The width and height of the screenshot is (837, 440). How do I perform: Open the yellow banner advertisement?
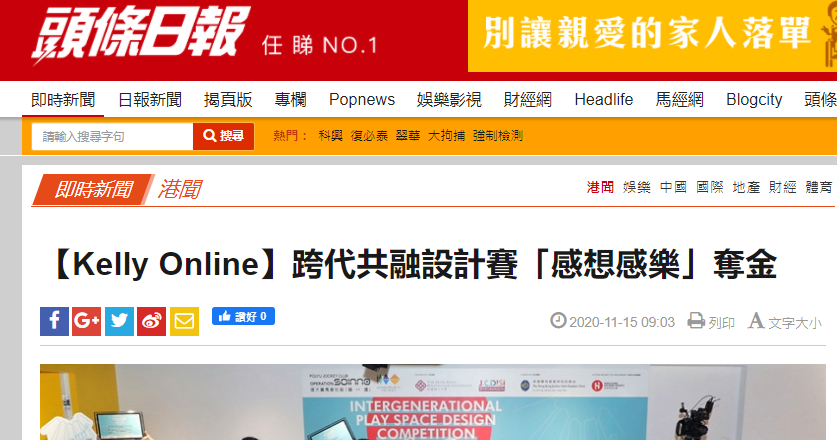click(652, 36)
